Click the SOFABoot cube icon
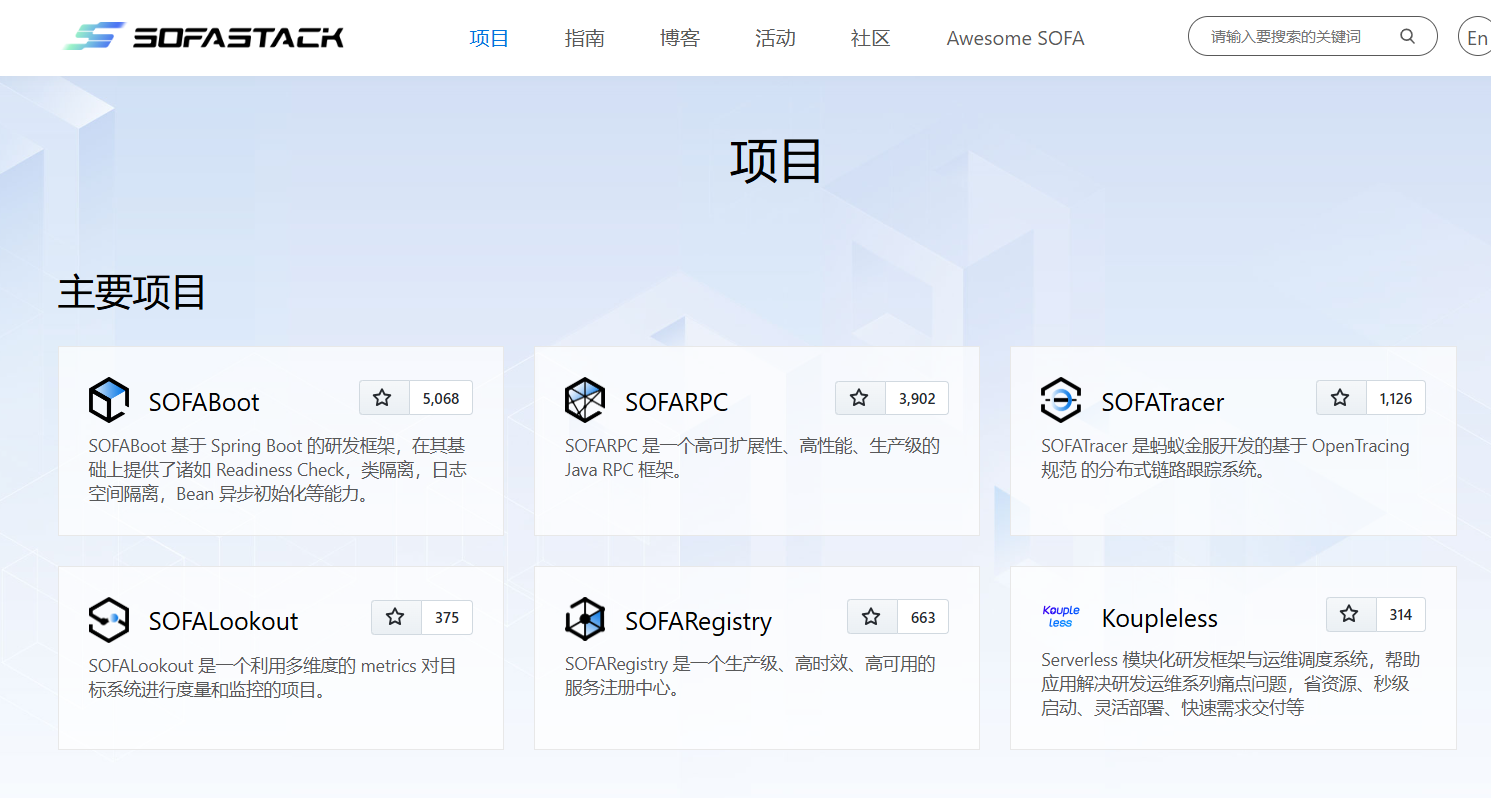This screenshot has height=798, width=1491. pos(108,401)
